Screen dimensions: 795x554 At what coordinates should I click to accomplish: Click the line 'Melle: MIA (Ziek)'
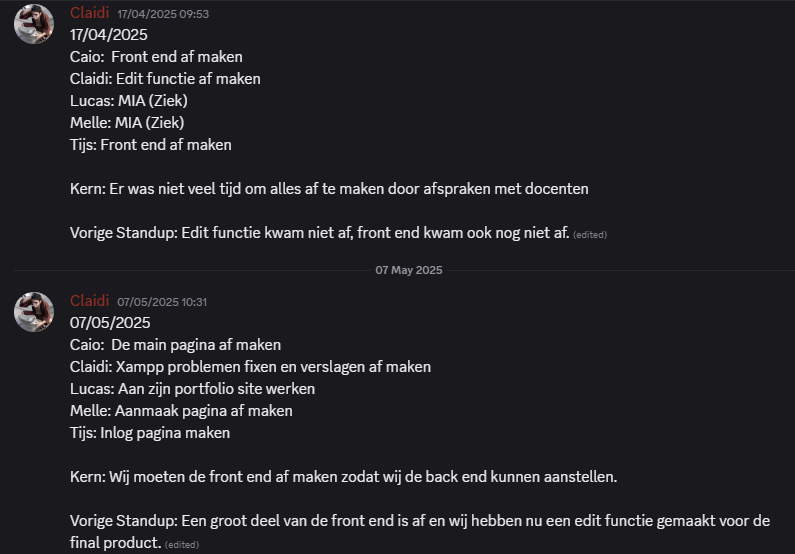[x=127, y=123]
